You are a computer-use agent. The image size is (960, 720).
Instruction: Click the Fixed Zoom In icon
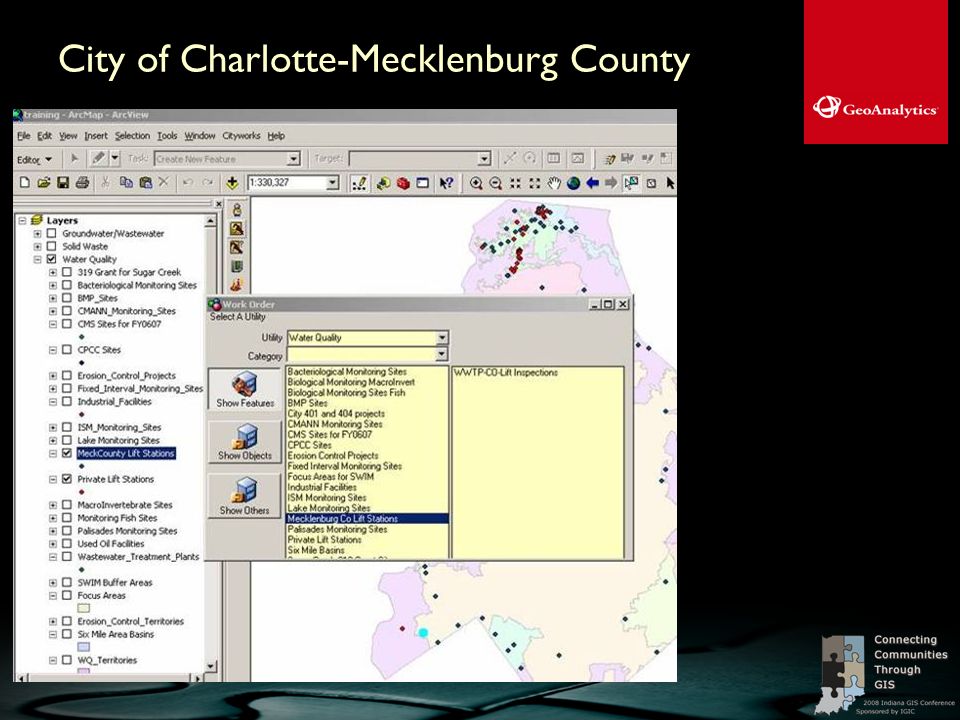click(515, 182)
